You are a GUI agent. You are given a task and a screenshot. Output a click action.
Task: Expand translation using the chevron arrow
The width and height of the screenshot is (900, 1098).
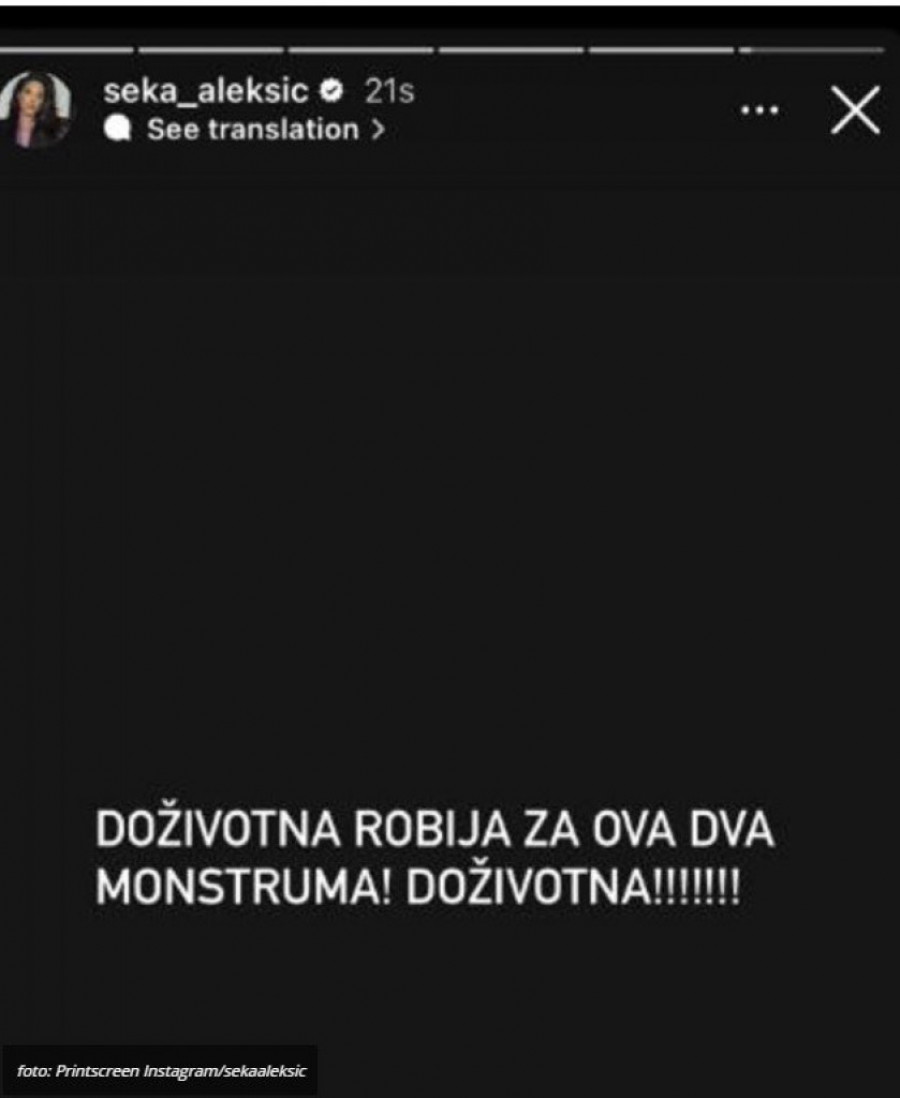(378, 130)
